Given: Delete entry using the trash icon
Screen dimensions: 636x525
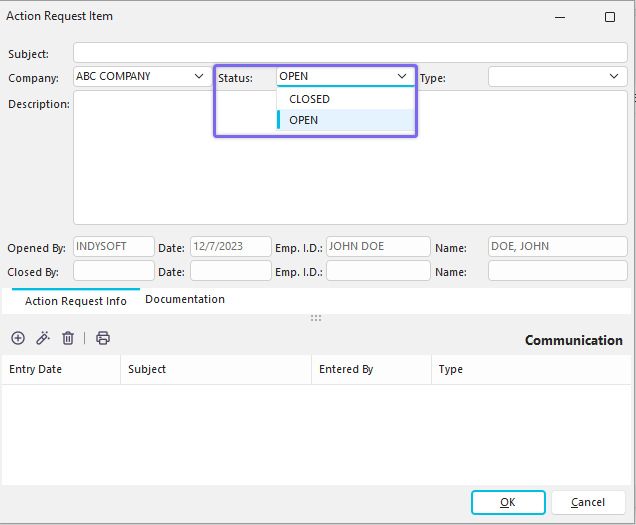Looking at the screenshot, I should point(68,338).
